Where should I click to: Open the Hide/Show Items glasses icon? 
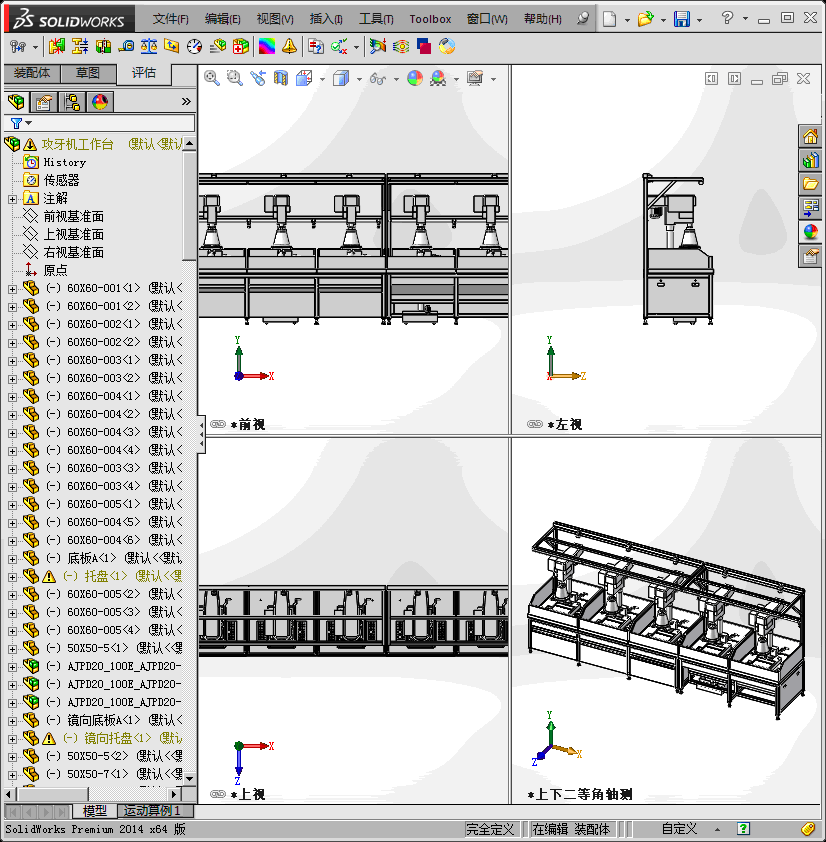(378, 79)
